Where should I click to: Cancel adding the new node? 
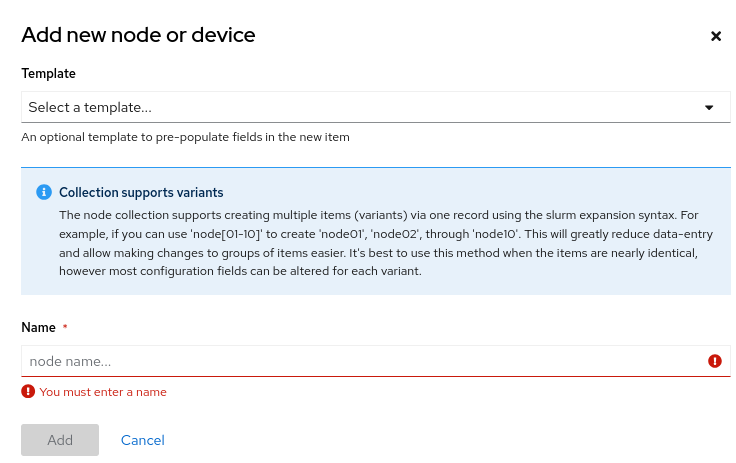click(x=143, y=440)
